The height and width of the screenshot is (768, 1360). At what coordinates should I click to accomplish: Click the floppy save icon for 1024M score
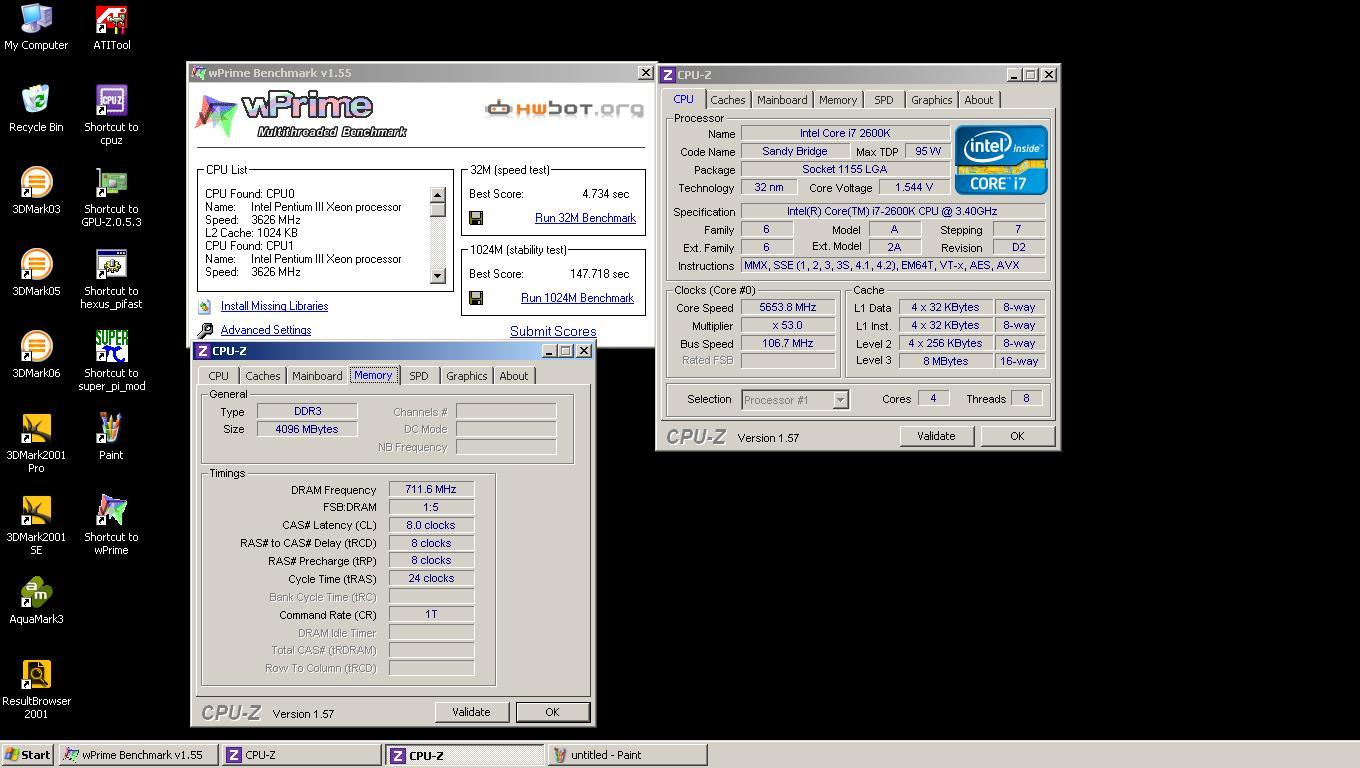(476, 298)
